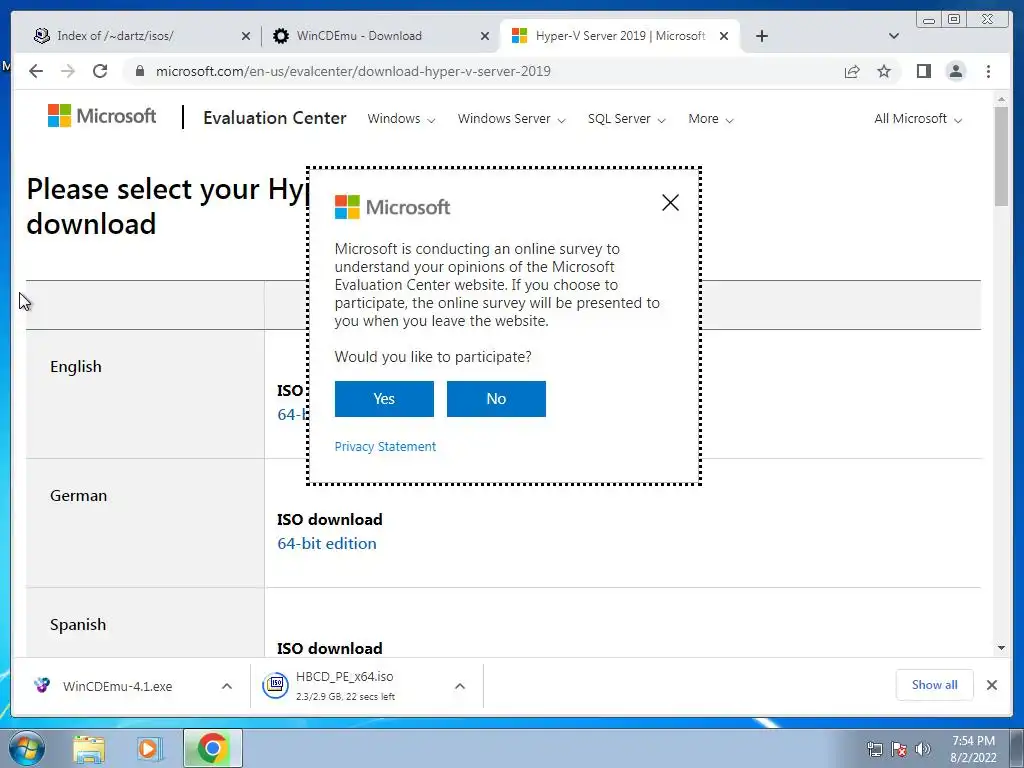The height and width of the screenshot is (768, 1024).
Task: Click the Chrome forward arrow
Action: tap(68, 71)
